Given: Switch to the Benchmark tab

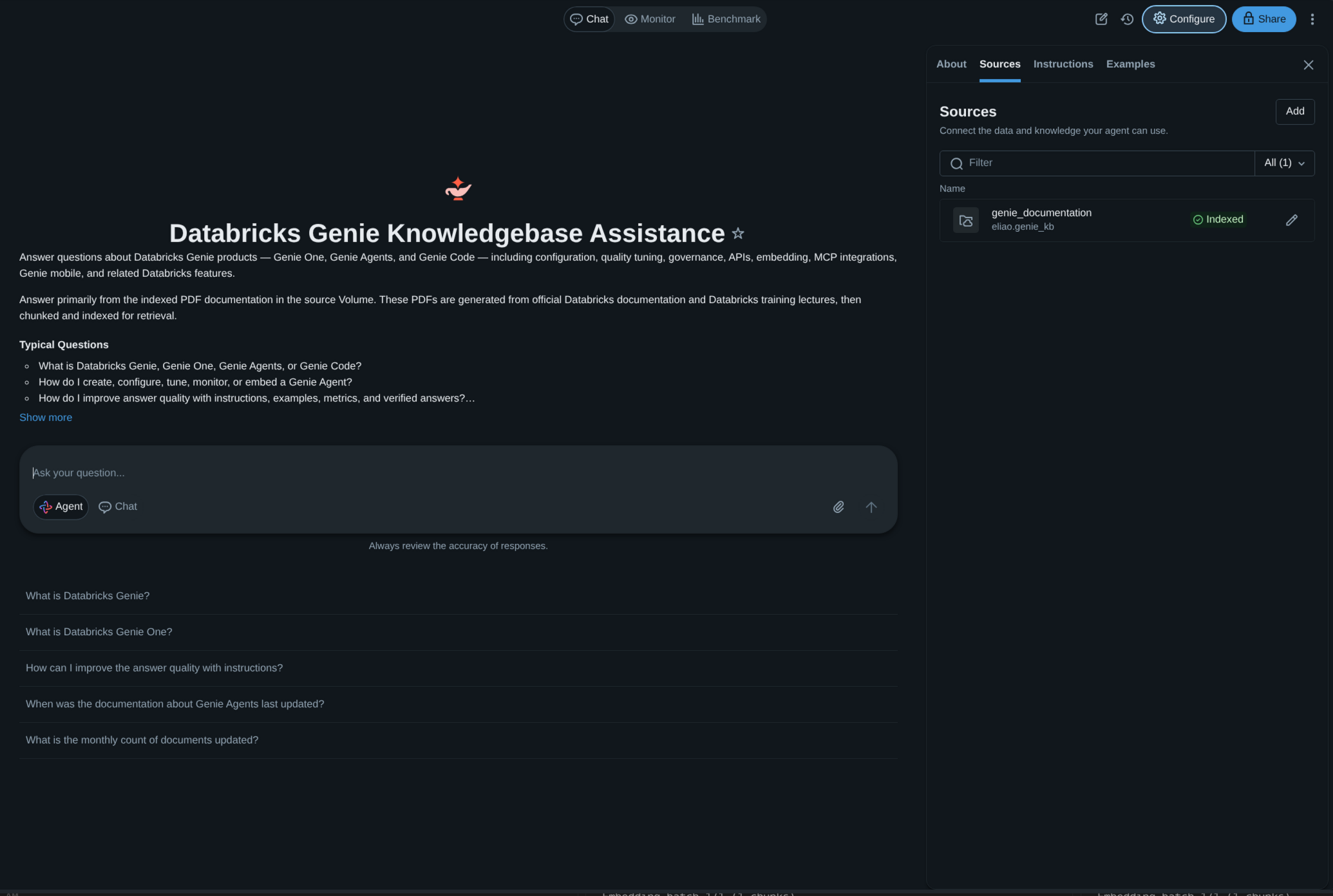Looking at the screenshot, I should click(726, 19).
